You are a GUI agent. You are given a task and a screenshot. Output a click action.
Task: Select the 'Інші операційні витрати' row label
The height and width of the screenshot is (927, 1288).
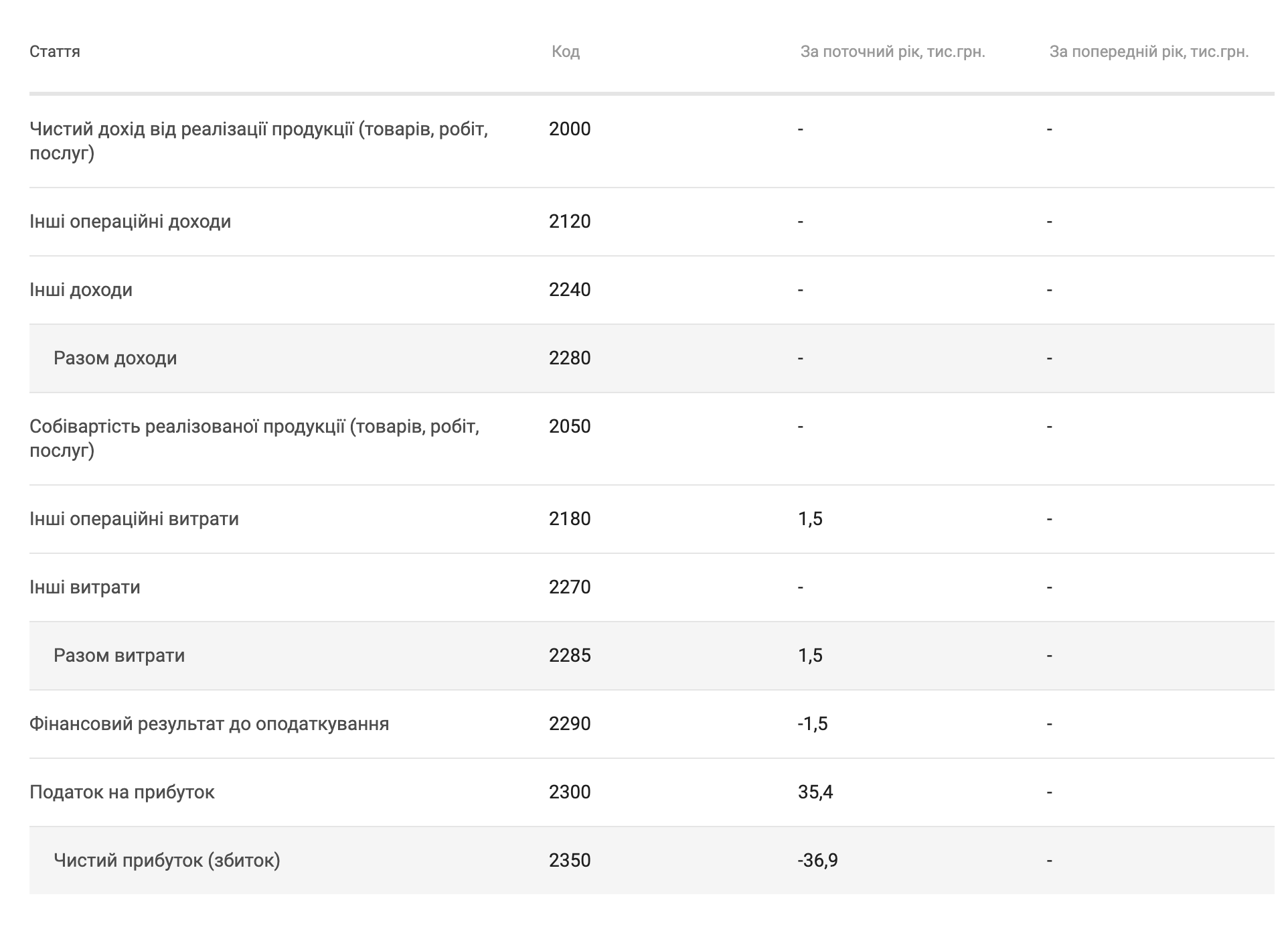[x=134, y=519]
